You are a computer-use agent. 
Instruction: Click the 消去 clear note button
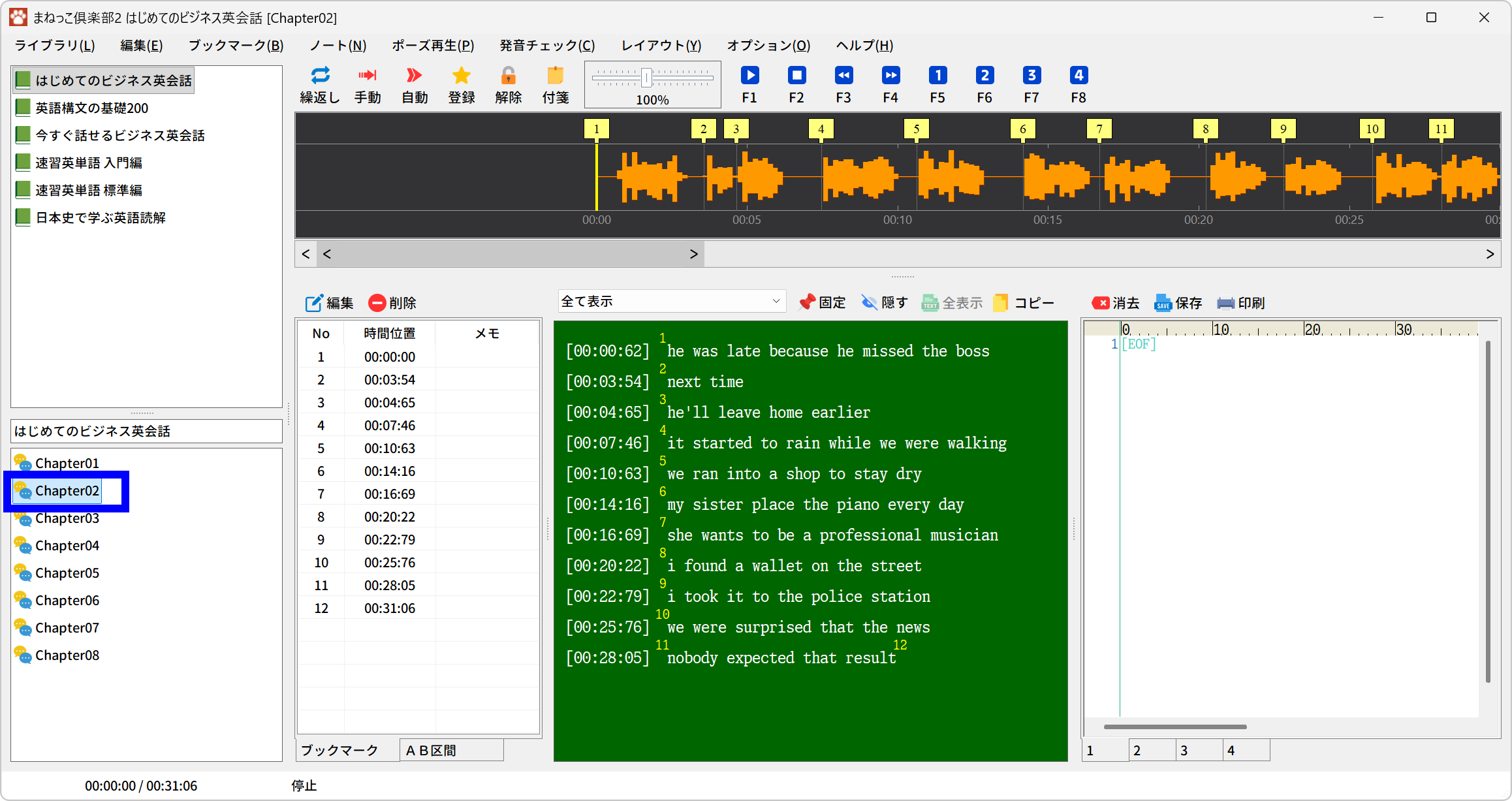pos(1116,303)
